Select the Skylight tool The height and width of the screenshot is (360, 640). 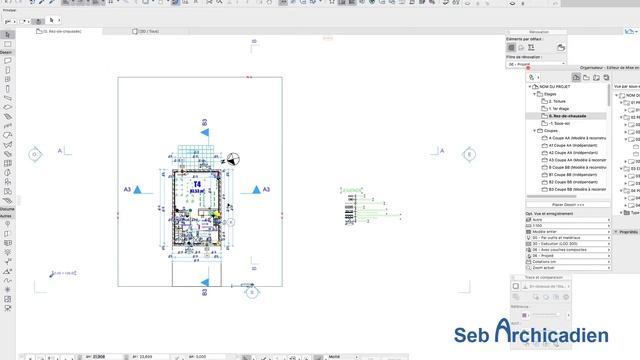(7, 154)
